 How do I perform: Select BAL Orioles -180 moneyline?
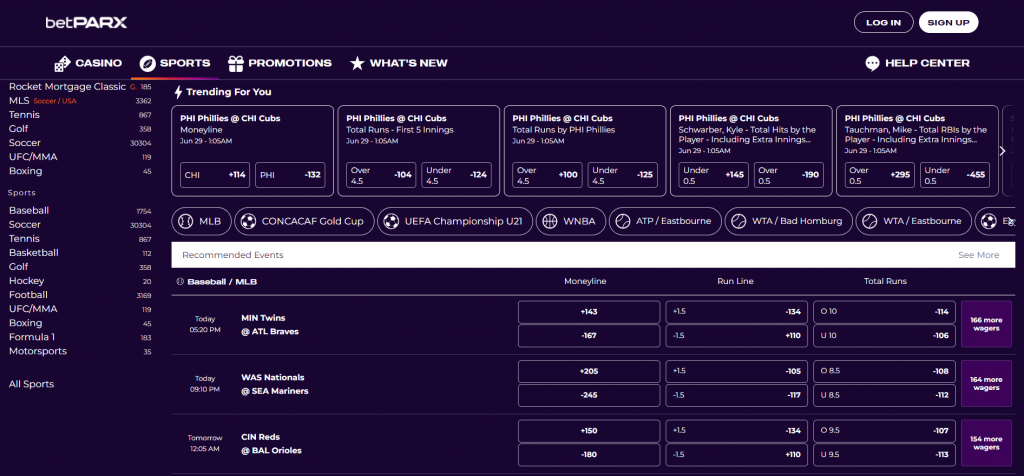tap(589, 455)
